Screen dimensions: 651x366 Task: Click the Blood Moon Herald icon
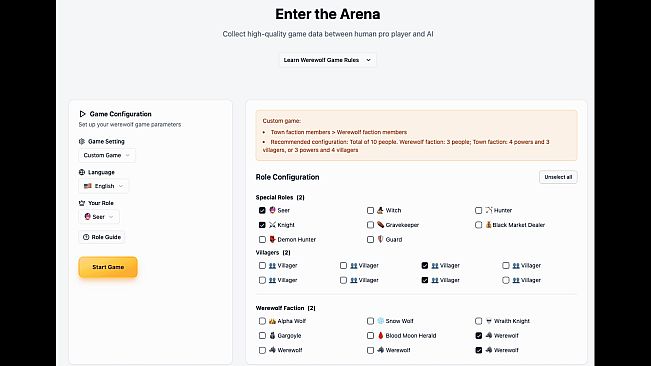[380, 335]
